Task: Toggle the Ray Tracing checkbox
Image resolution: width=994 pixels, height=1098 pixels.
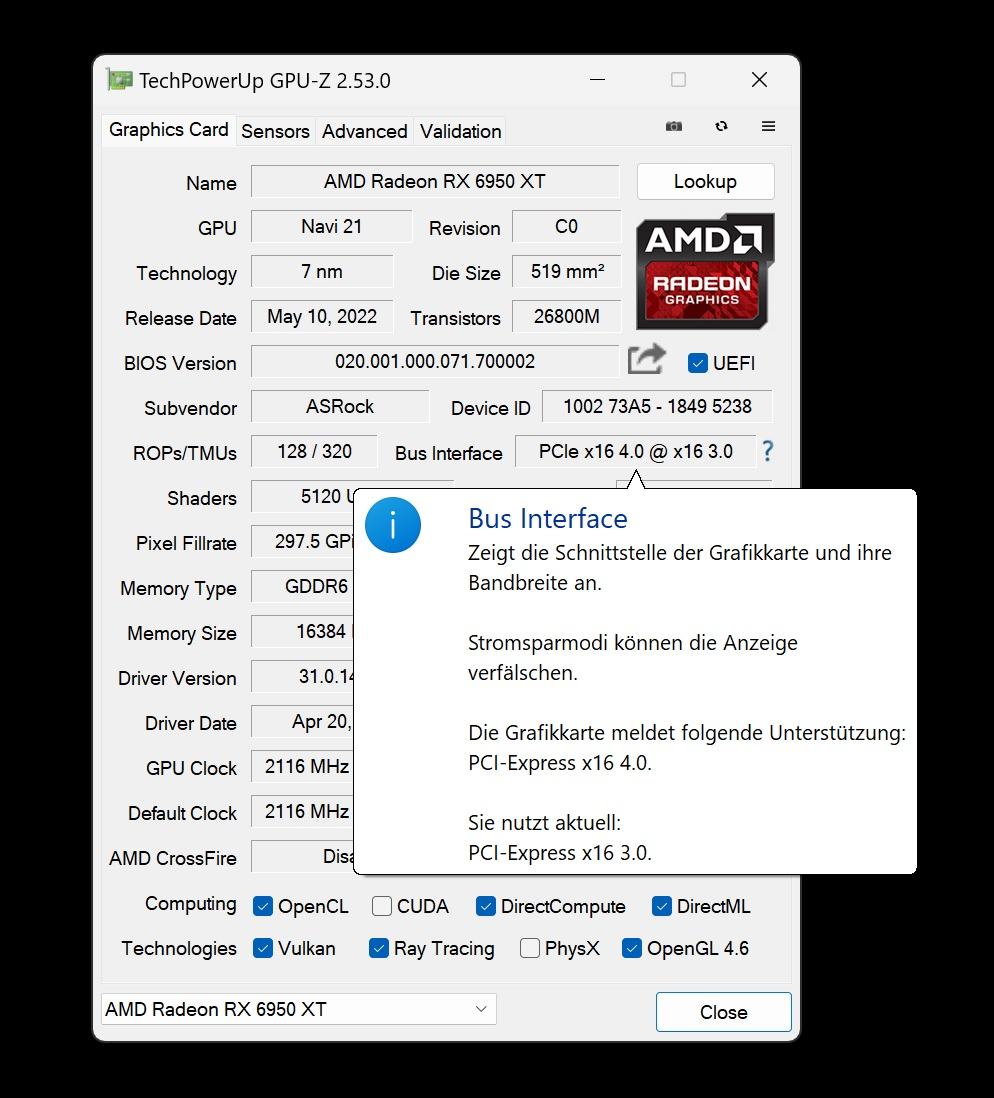Action: point(378,948)
